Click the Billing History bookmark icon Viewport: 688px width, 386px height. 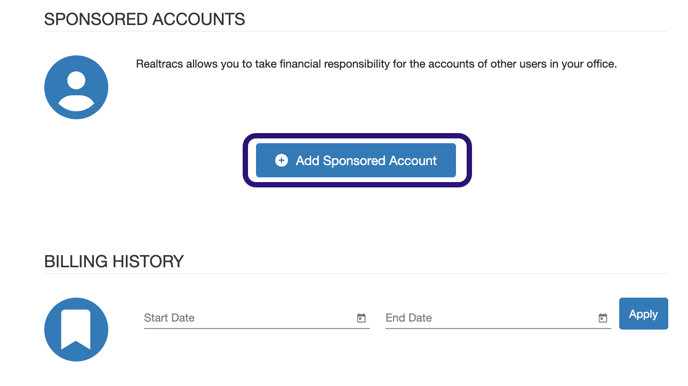[x=76, y=329]
